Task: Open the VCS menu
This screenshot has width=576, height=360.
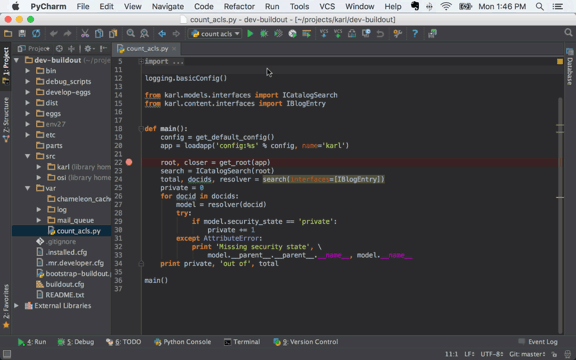Action: coord(327,6)
